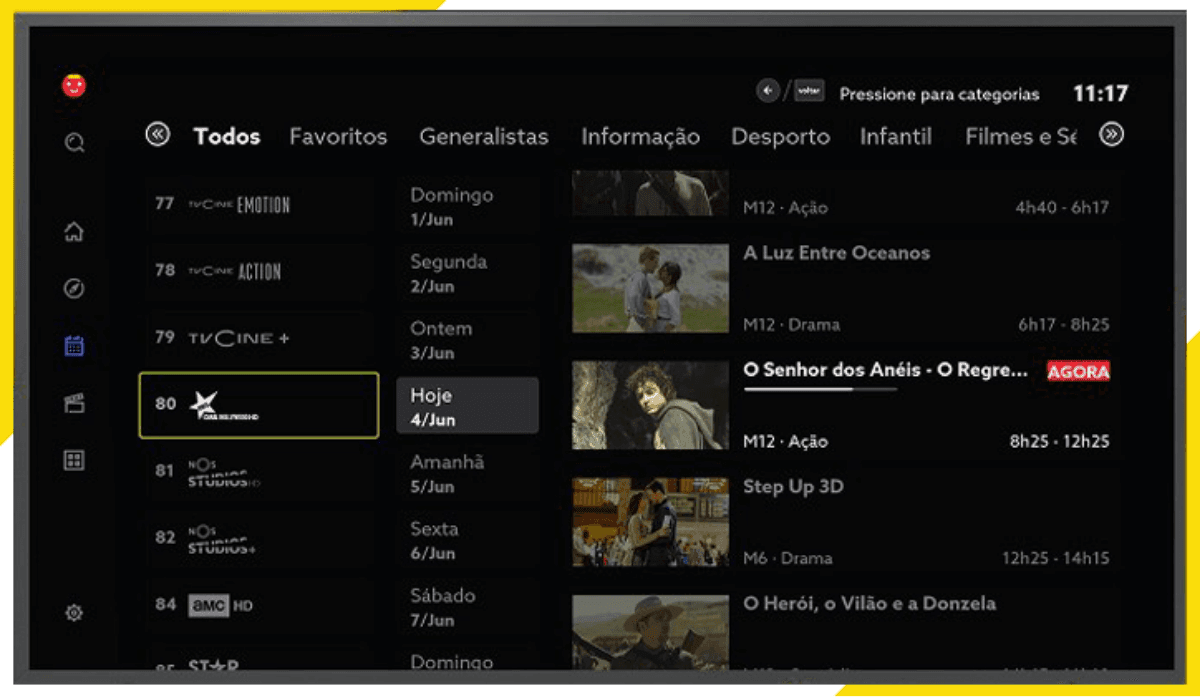The image size is (1200, 697).
Task: Click the 11:17 clock
Action: coord(1101,94)
